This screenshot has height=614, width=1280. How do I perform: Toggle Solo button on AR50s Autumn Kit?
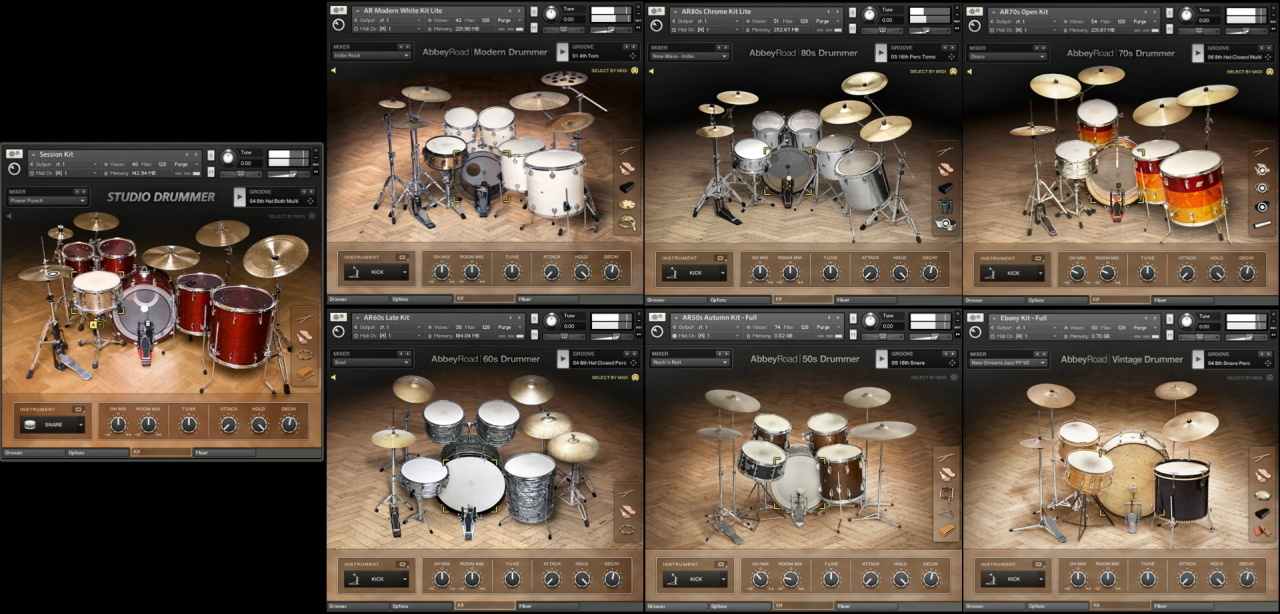coord(852,317)
